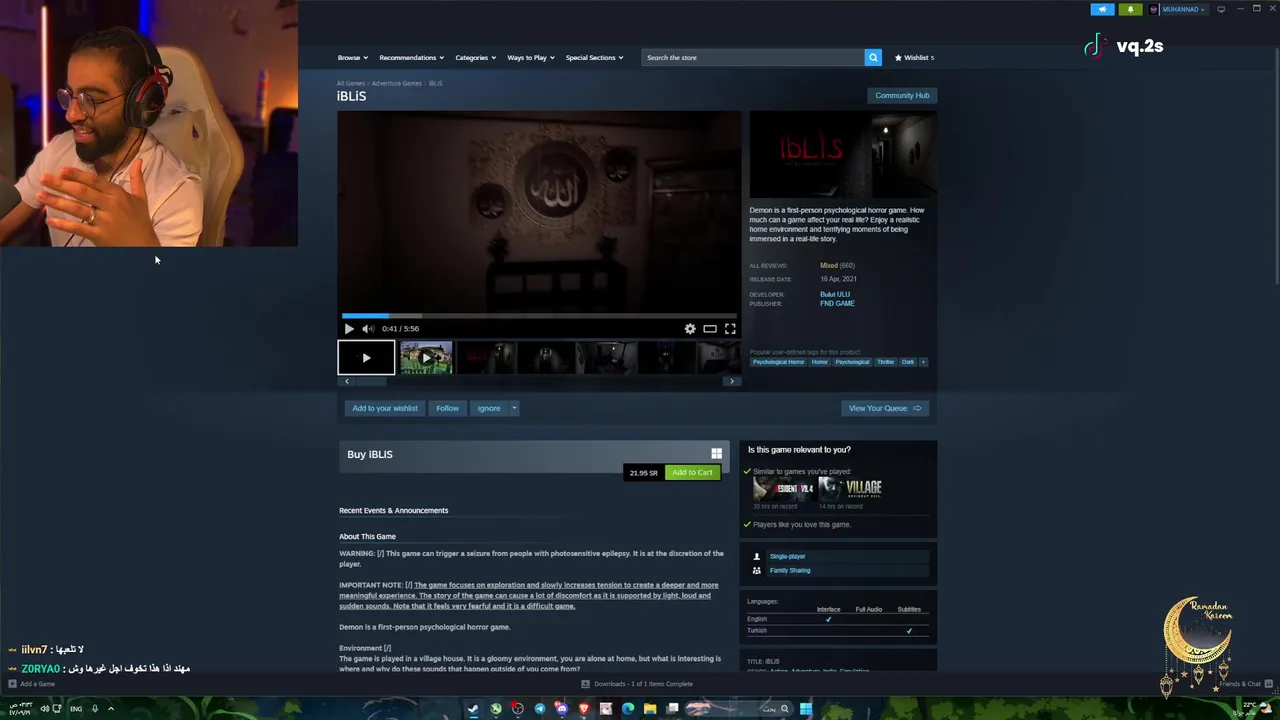Play the iBLiS trailer video
This screenshot has width=1280, height=720.
point(349,328)
